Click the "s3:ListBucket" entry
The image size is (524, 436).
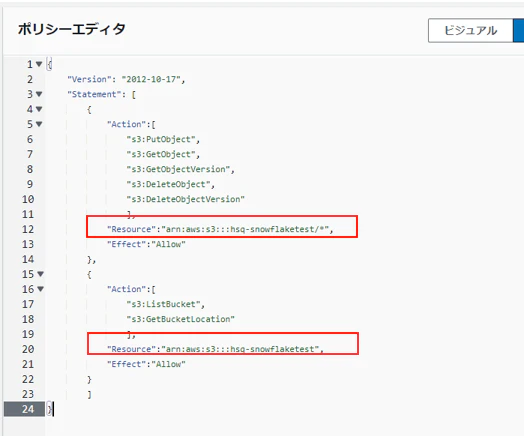(x=165, y=304)
